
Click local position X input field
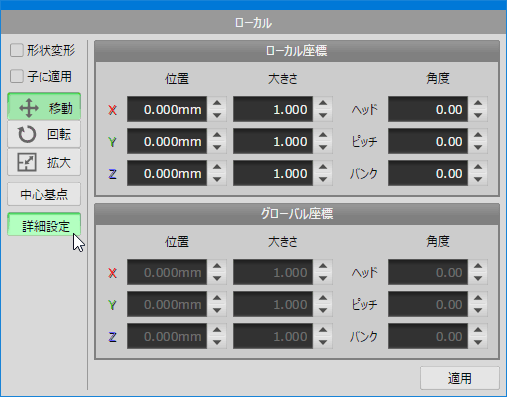pyautogui.click(x=167, y=109)
